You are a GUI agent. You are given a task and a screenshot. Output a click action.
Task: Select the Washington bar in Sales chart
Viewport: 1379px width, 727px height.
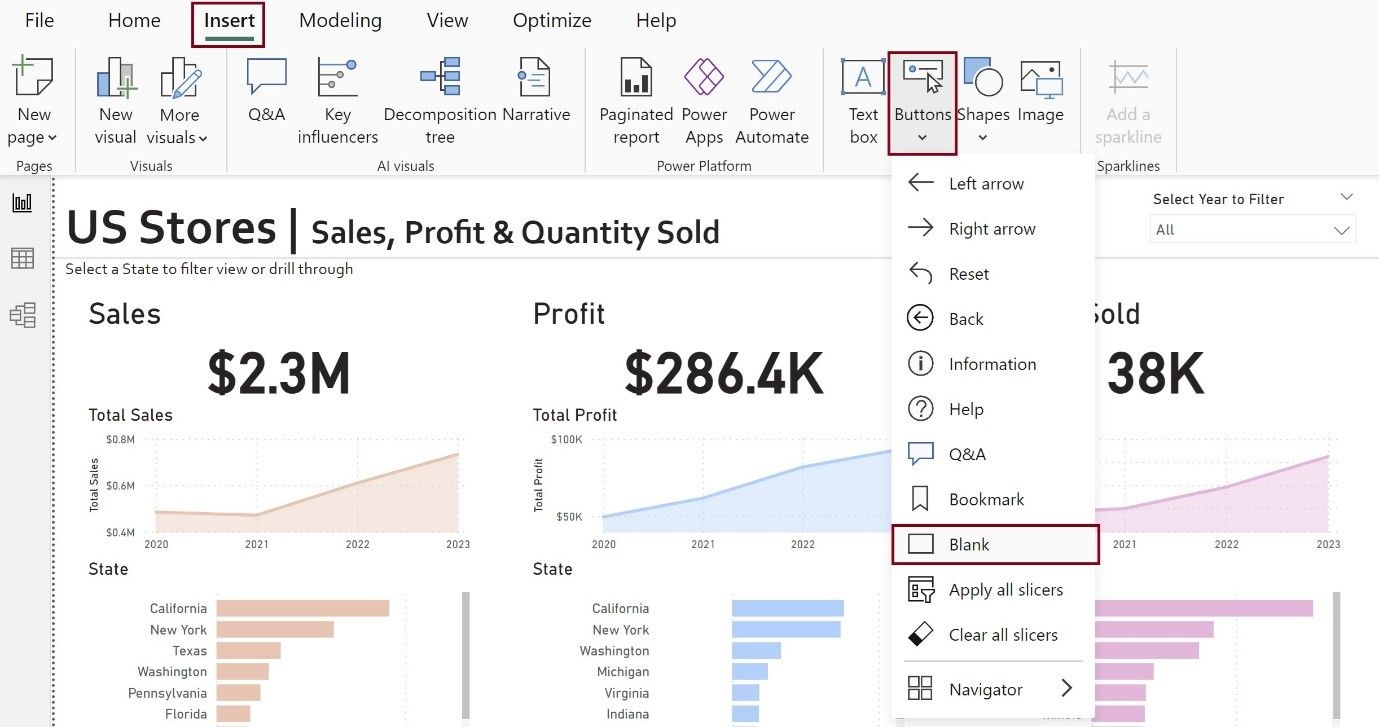click(x=242, y=672)
